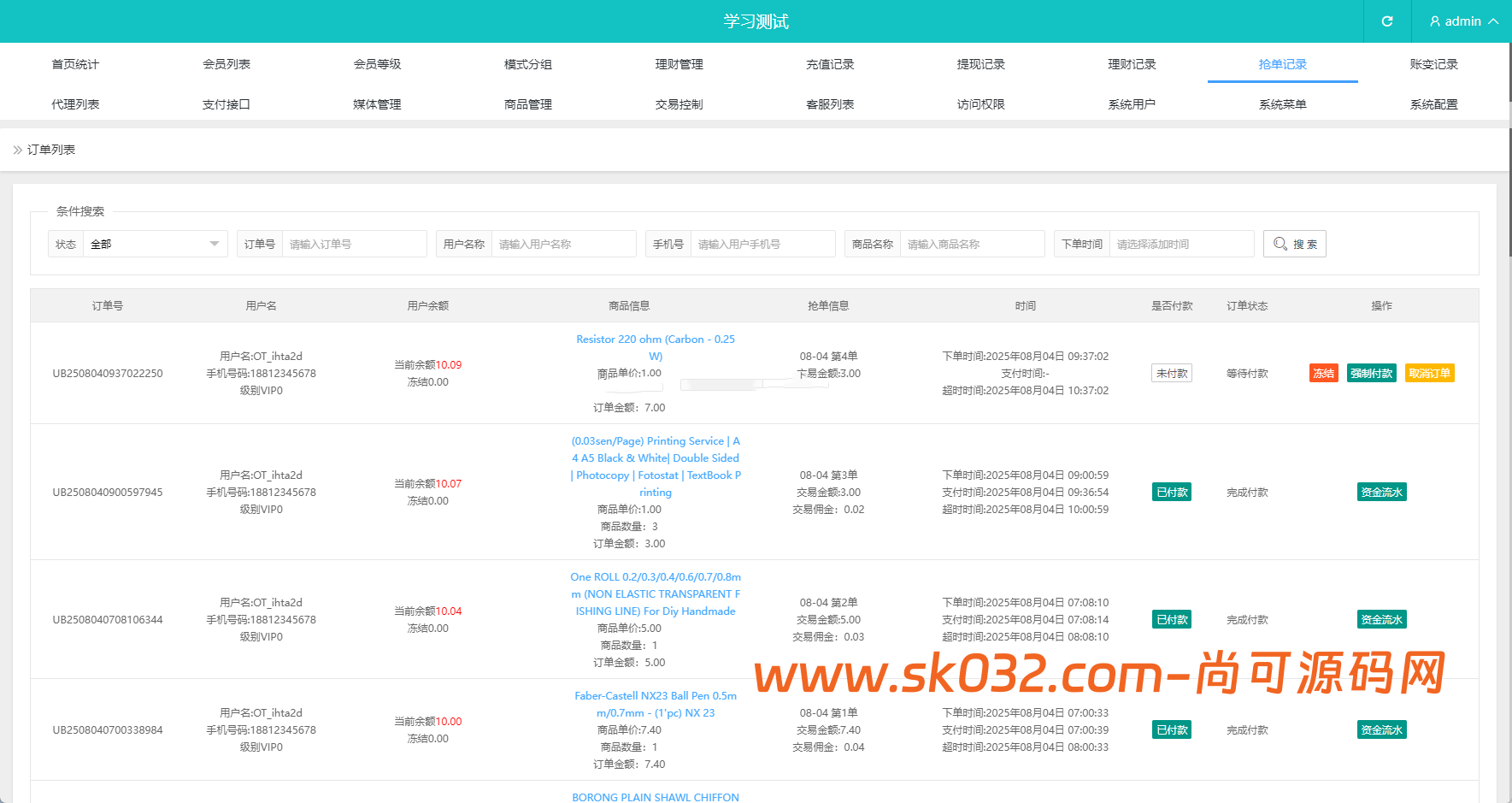
Task: Open the 充值记录 section
Action: (x=829, y=63)
